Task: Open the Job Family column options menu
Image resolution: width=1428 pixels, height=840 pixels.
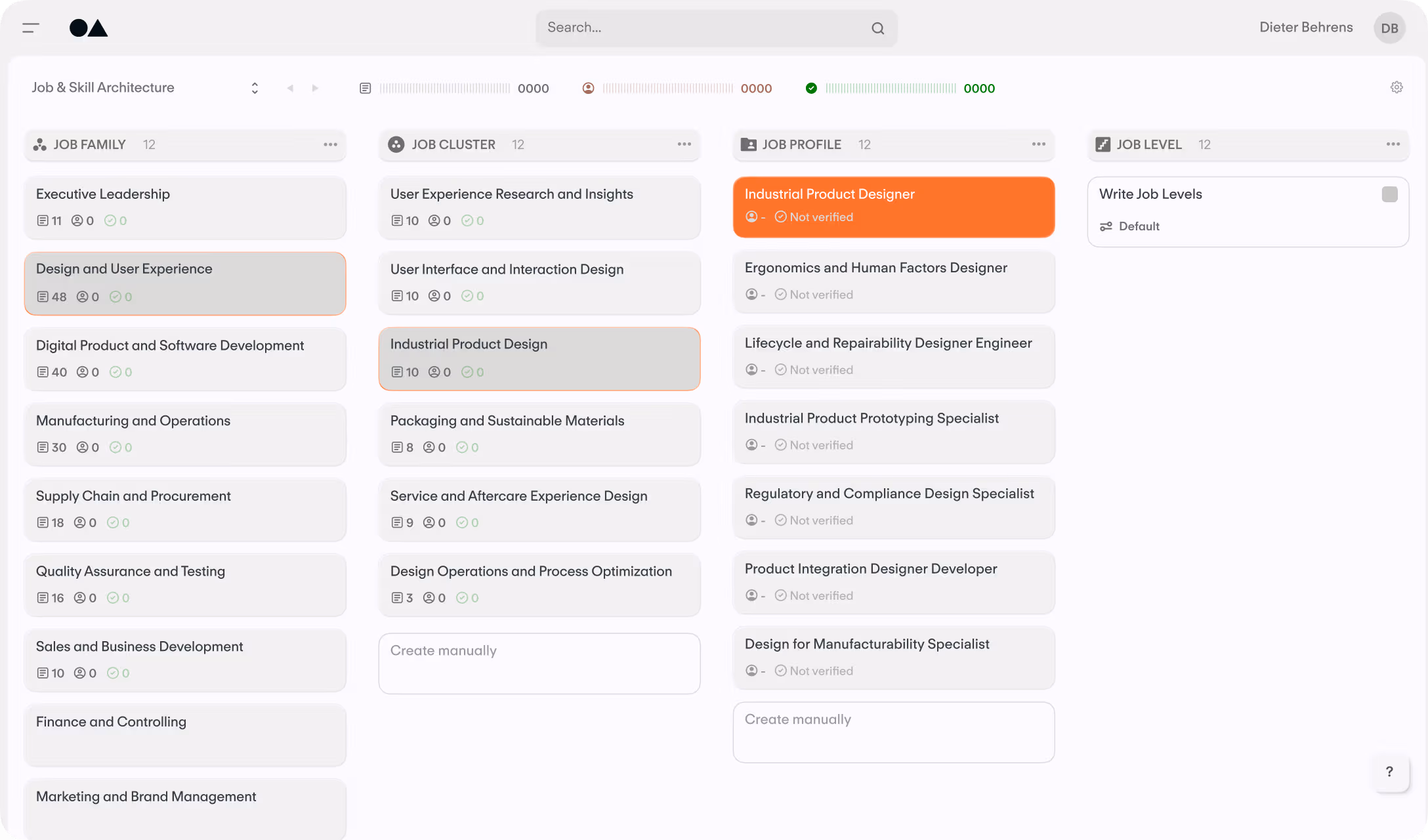Action: 330,144
